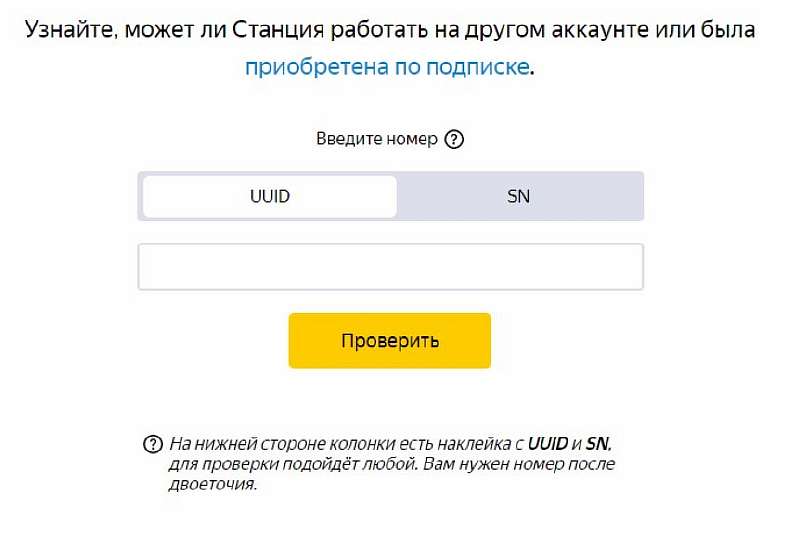Viewport: 800px width, 540px height.
Task: Click the word "аккаунте" in the heading
Action: pos(582,31)
